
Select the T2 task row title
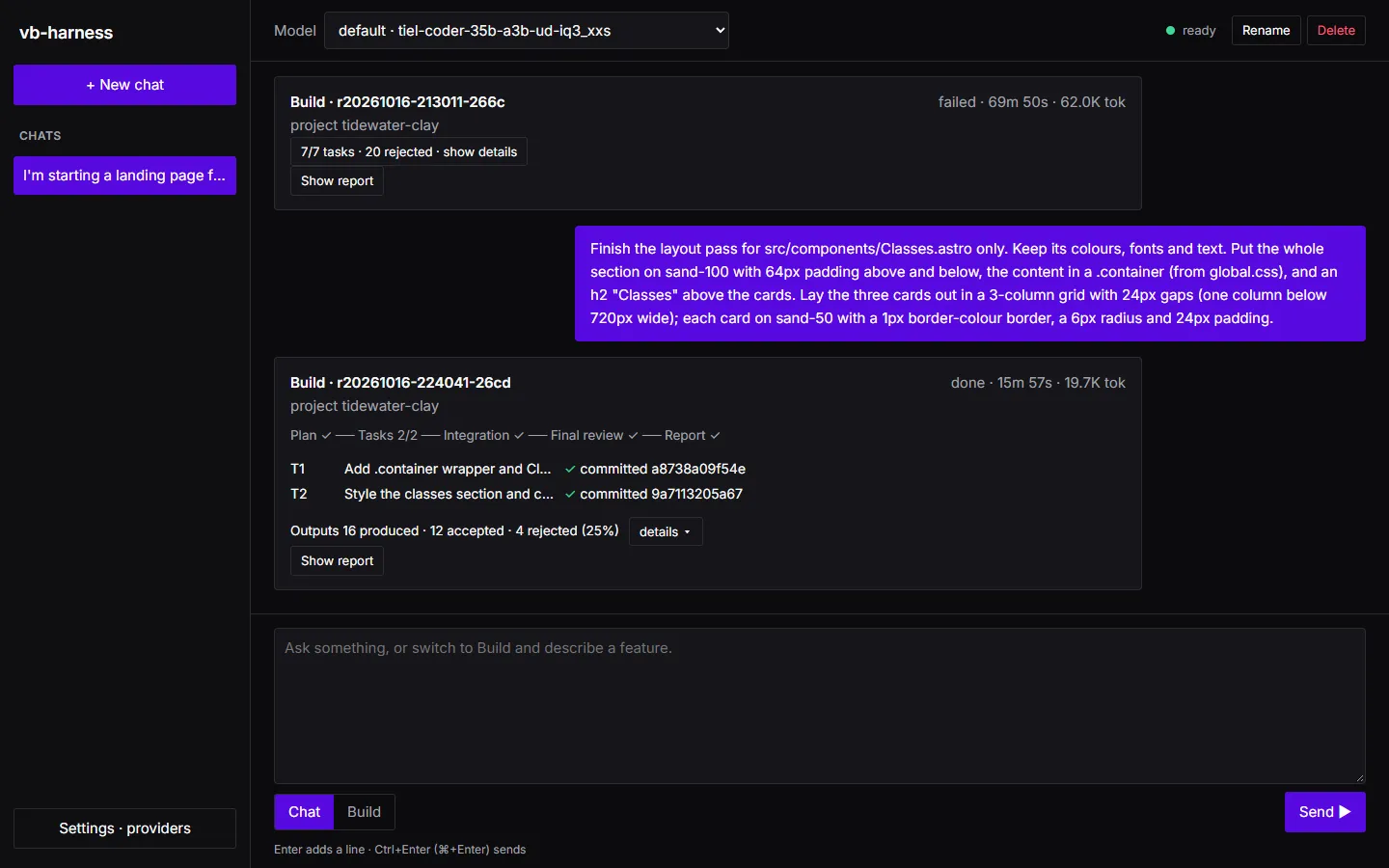[x=449, y=494]
